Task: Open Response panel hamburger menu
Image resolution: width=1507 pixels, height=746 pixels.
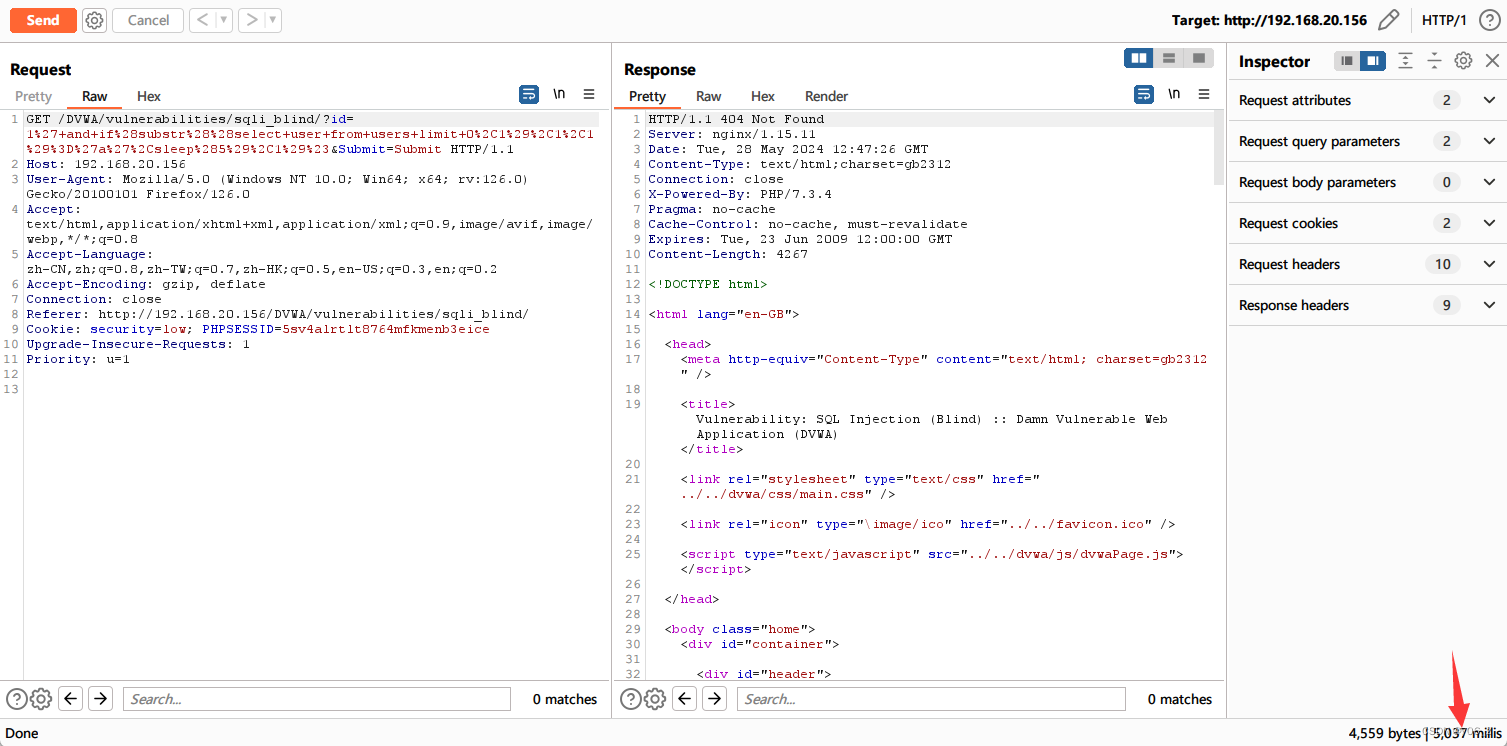Action: pos(1204,94)
